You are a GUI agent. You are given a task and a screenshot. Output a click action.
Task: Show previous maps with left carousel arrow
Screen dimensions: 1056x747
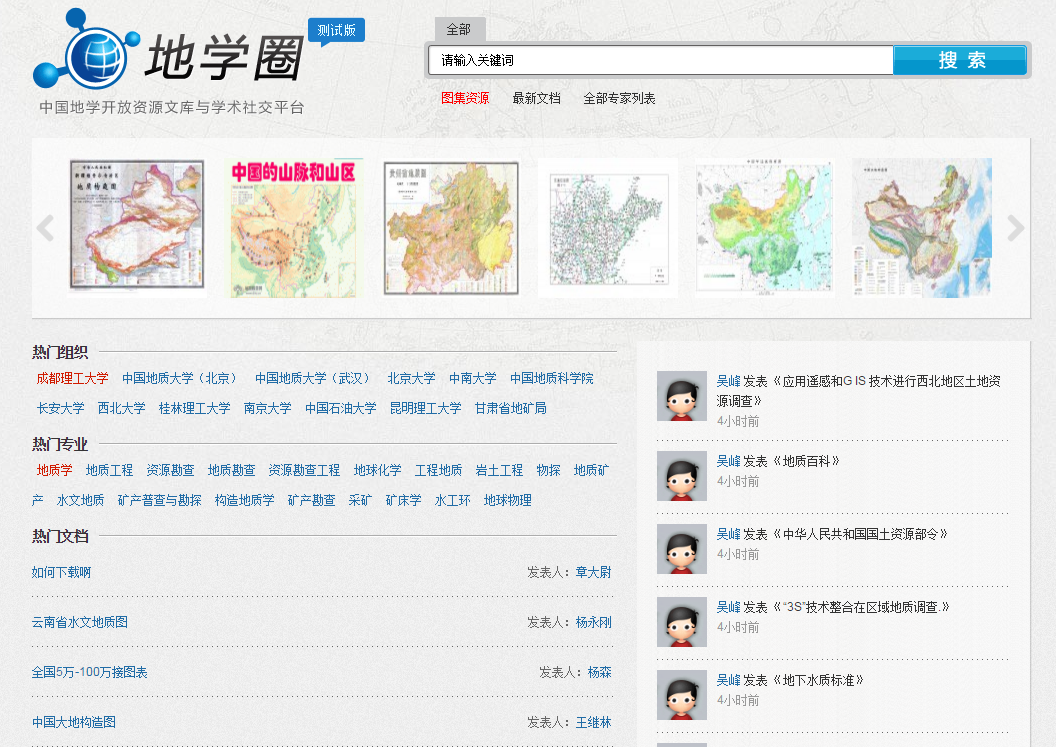tap(45, 228)
